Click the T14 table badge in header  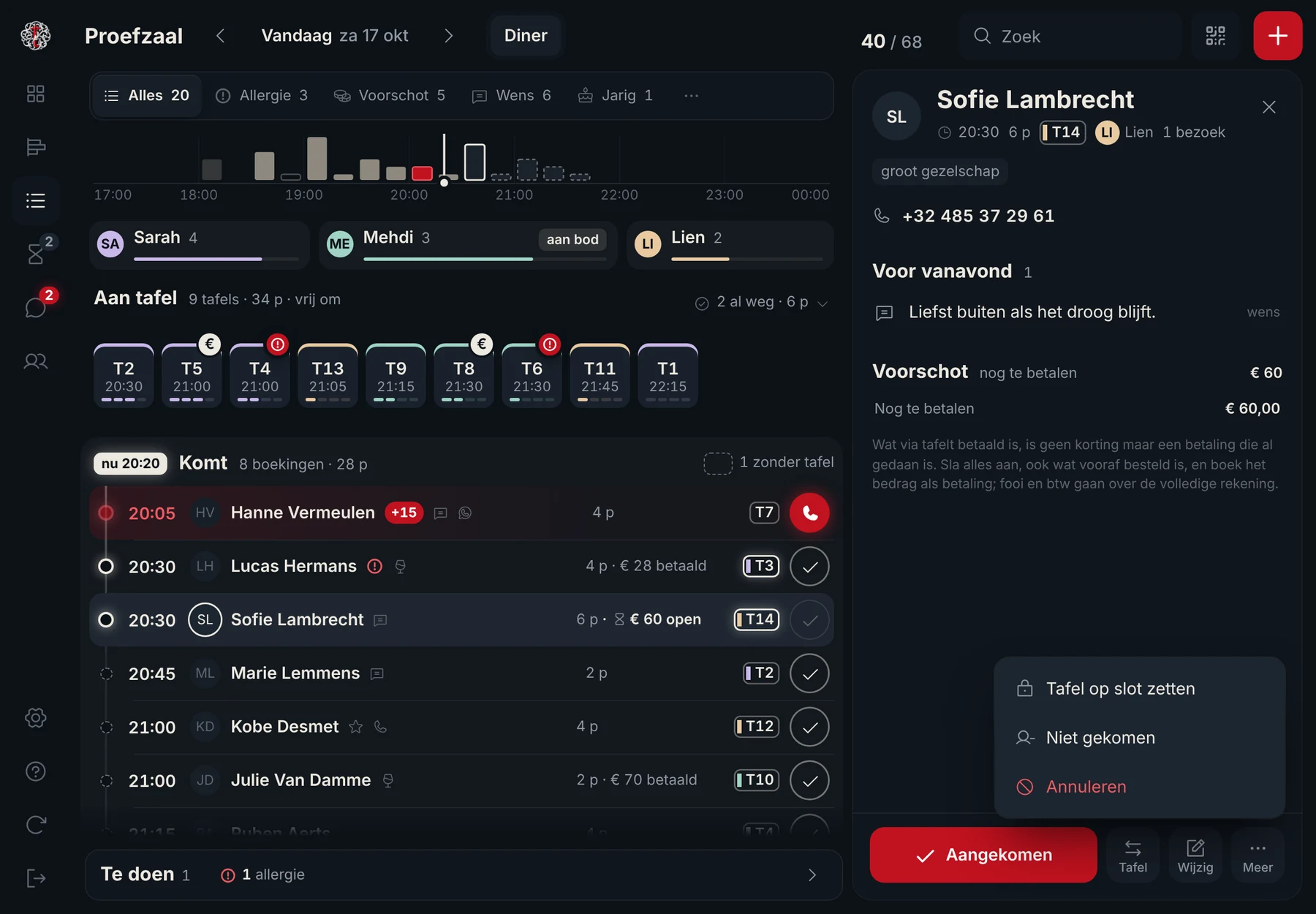coord(1063,132)
